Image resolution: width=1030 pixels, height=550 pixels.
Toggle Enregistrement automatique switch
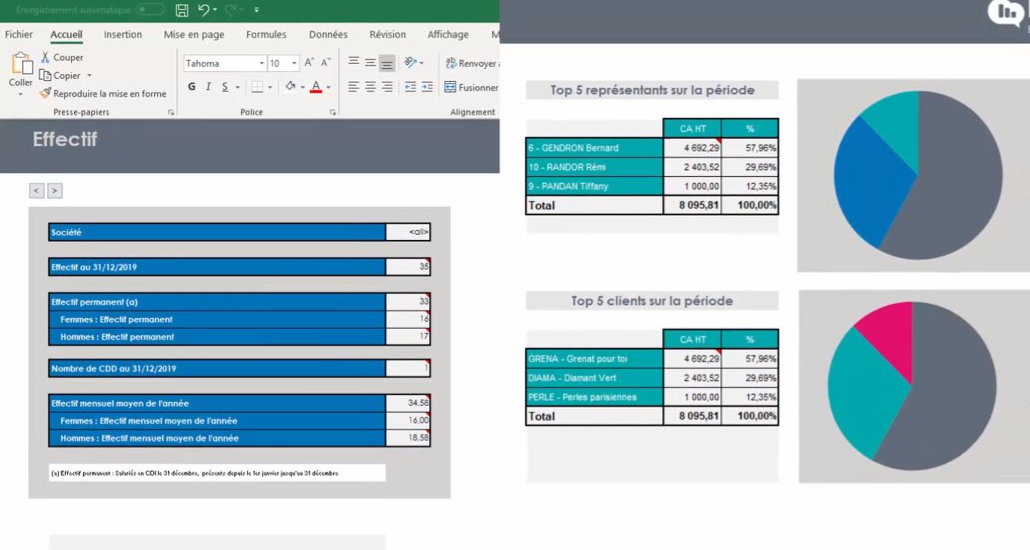tap(150, 10)
